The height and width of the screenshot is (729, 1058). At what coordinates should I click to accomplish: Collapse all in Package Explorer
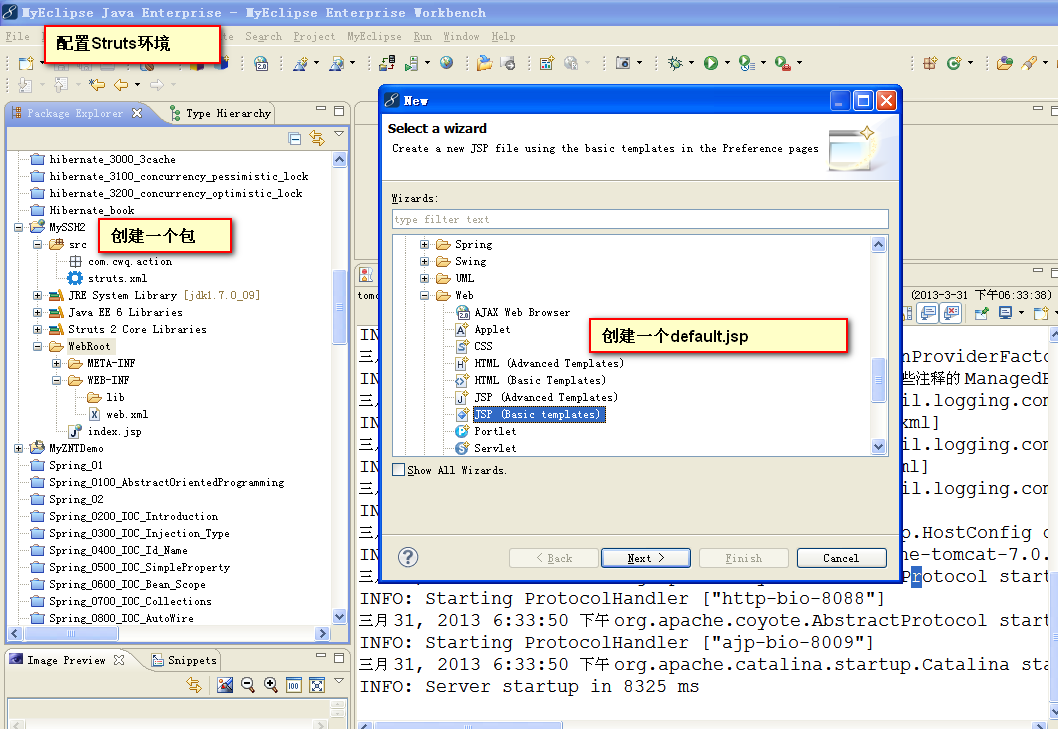[x=295, y=138]
